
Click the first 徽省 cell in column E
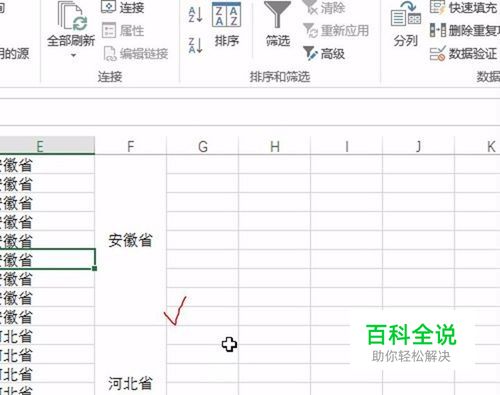click(x=47, y=164)
